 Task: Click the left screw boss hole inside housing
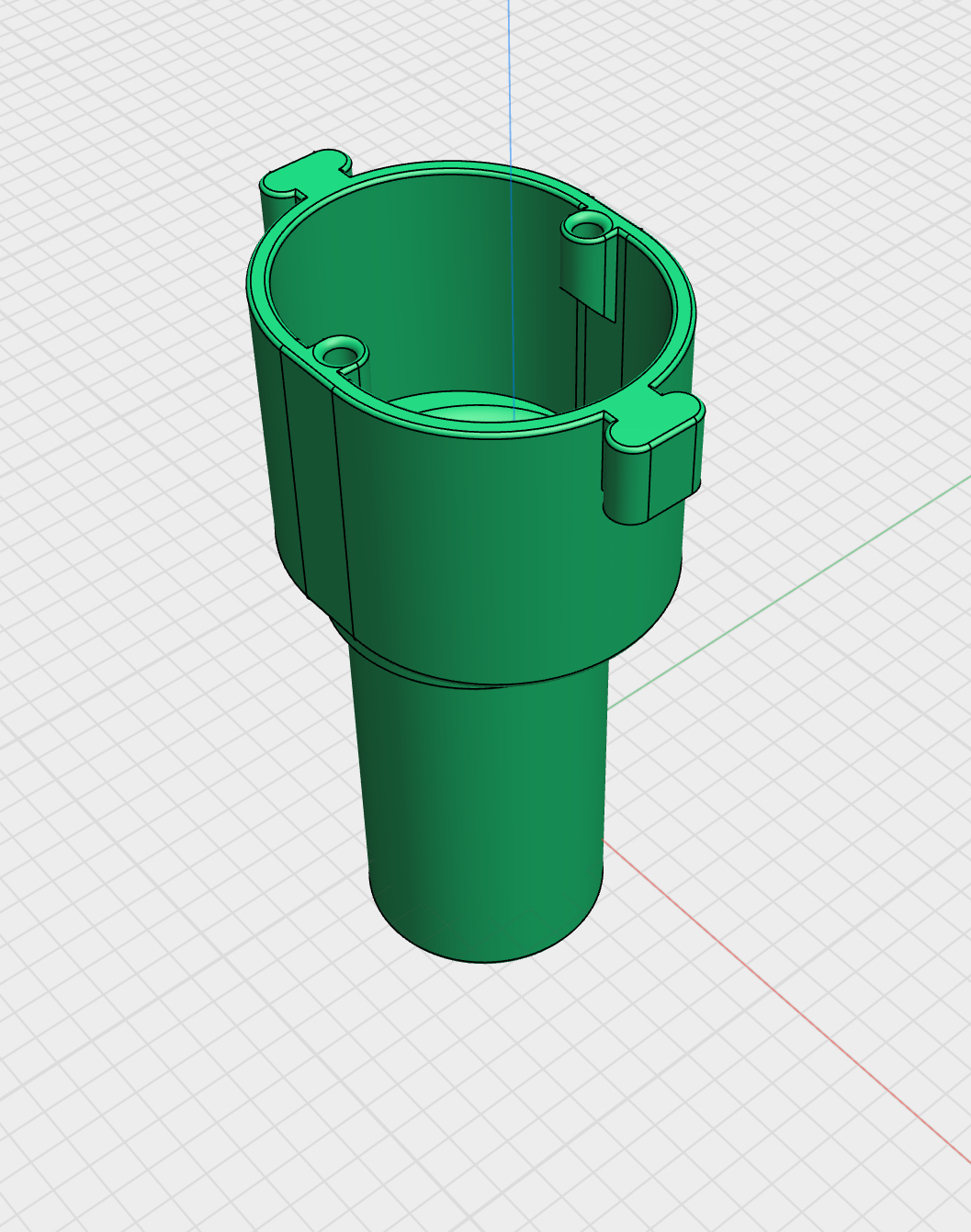tap(340, 351)
